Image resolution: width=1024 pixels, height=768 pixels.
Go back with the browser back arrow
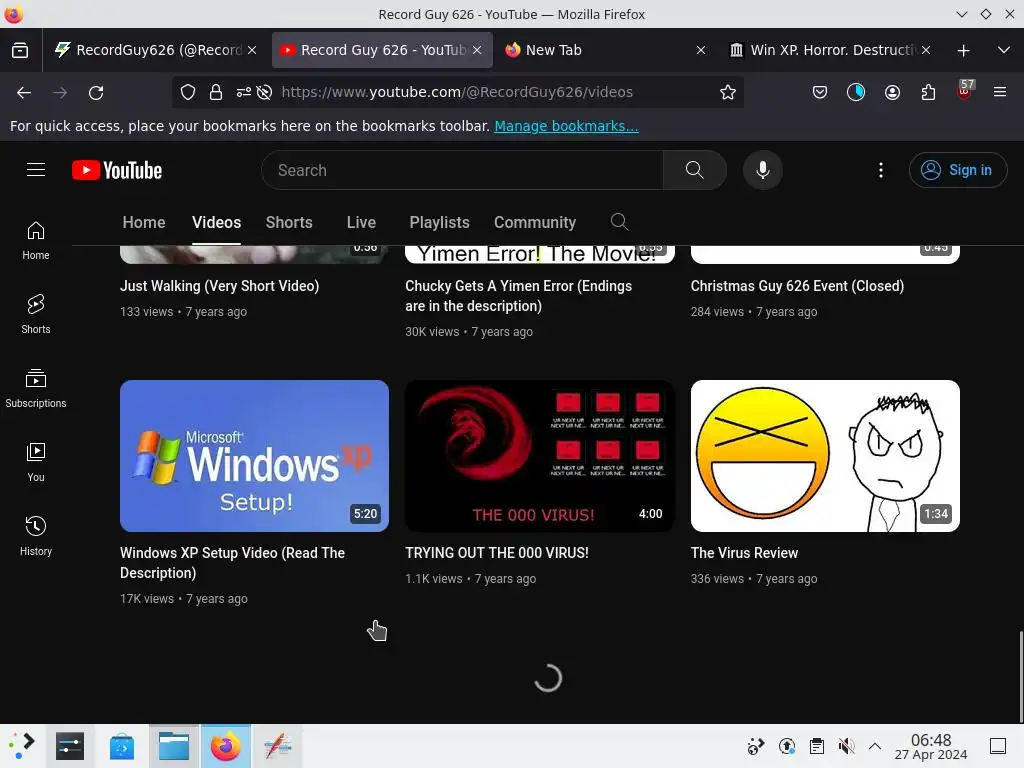click(24, 92)
